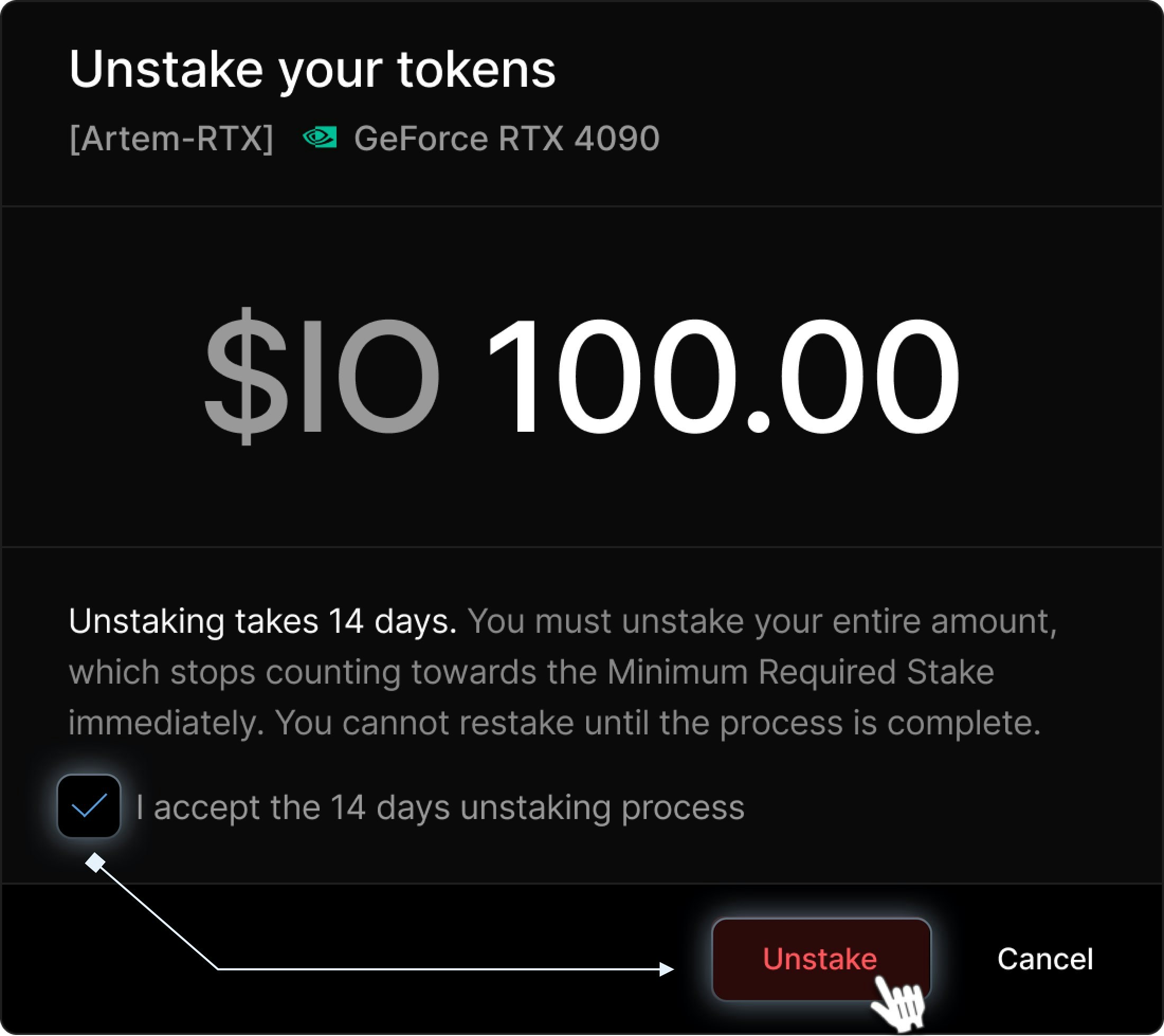
Task: Select the [Artem-RTX] device name
Action: [171, 139]
